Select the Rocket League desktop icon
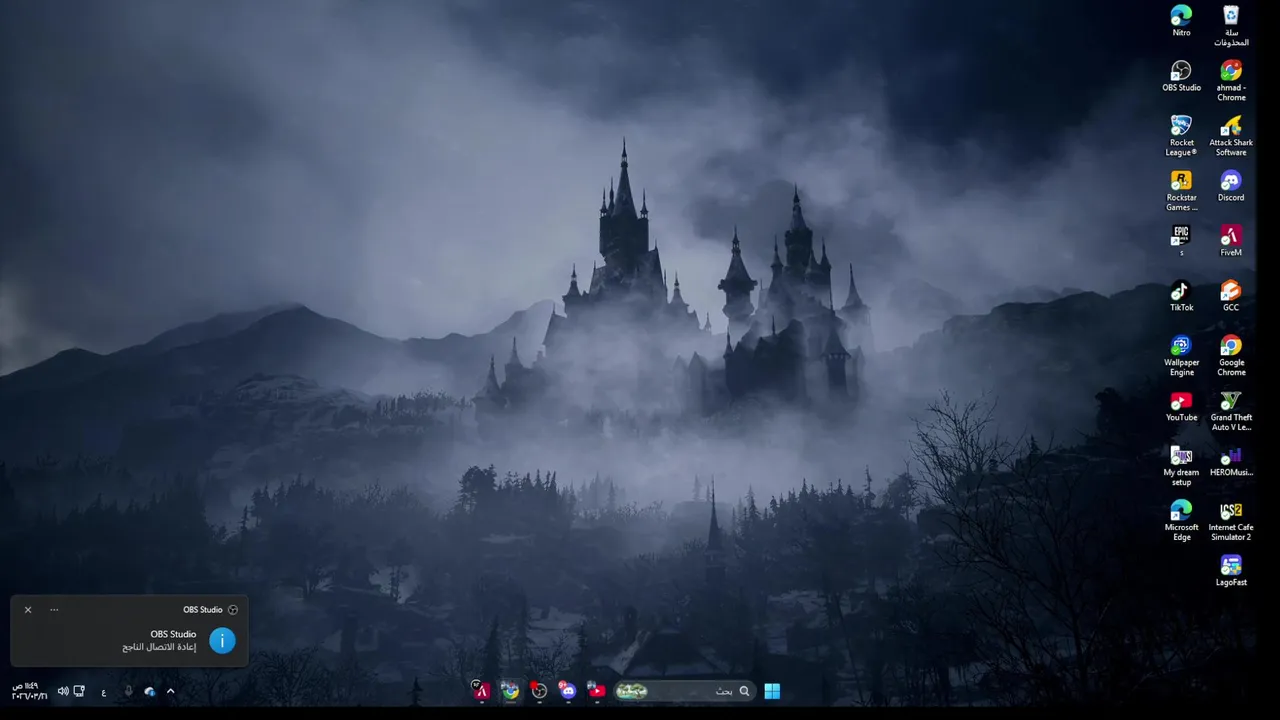 1181,136
